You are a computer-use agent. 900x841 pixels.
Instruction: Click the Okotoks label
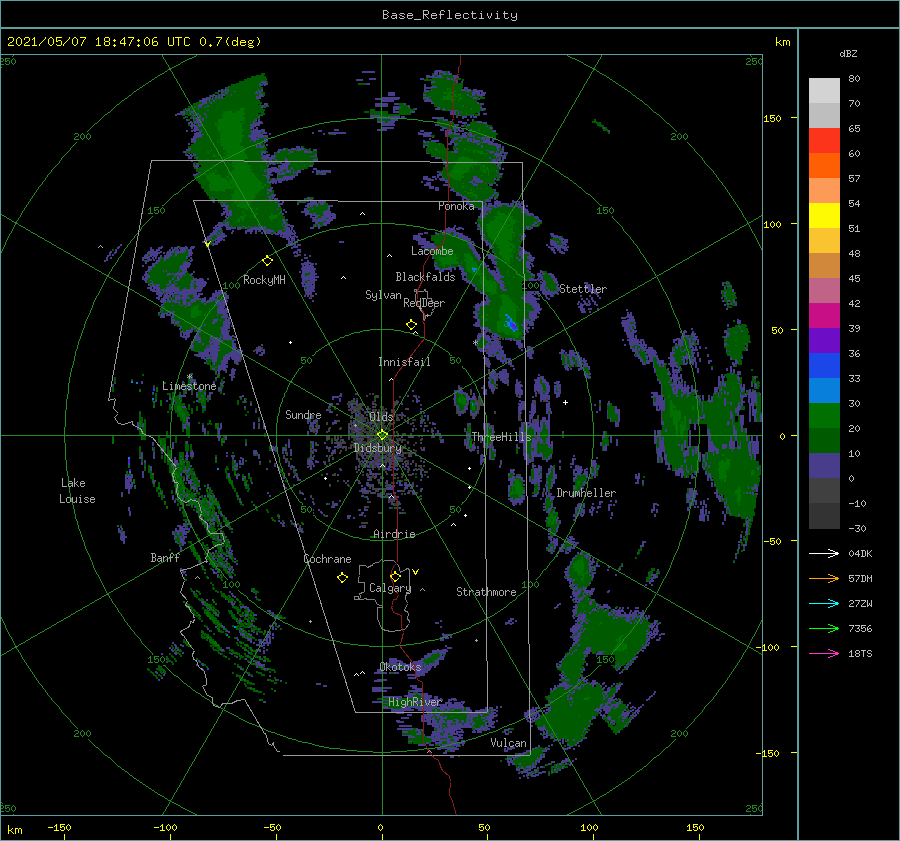click(x=400, y=666)
